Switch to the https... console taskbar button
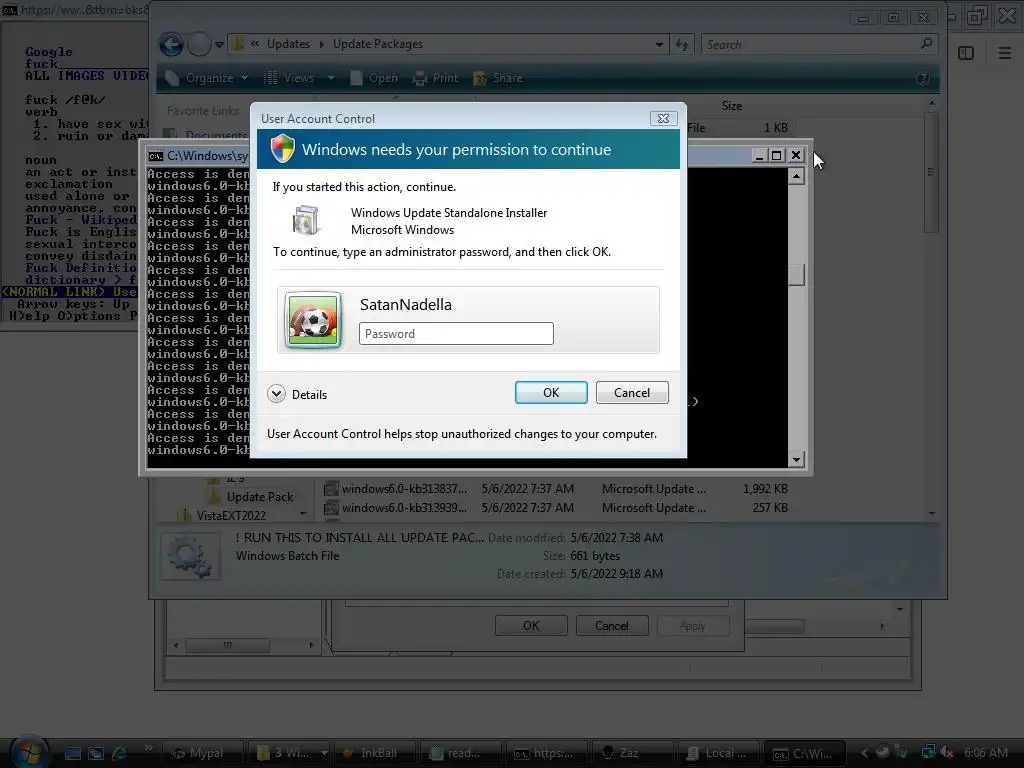The image size is (1024, 768). pyautogui.click(x=547, y=753)
